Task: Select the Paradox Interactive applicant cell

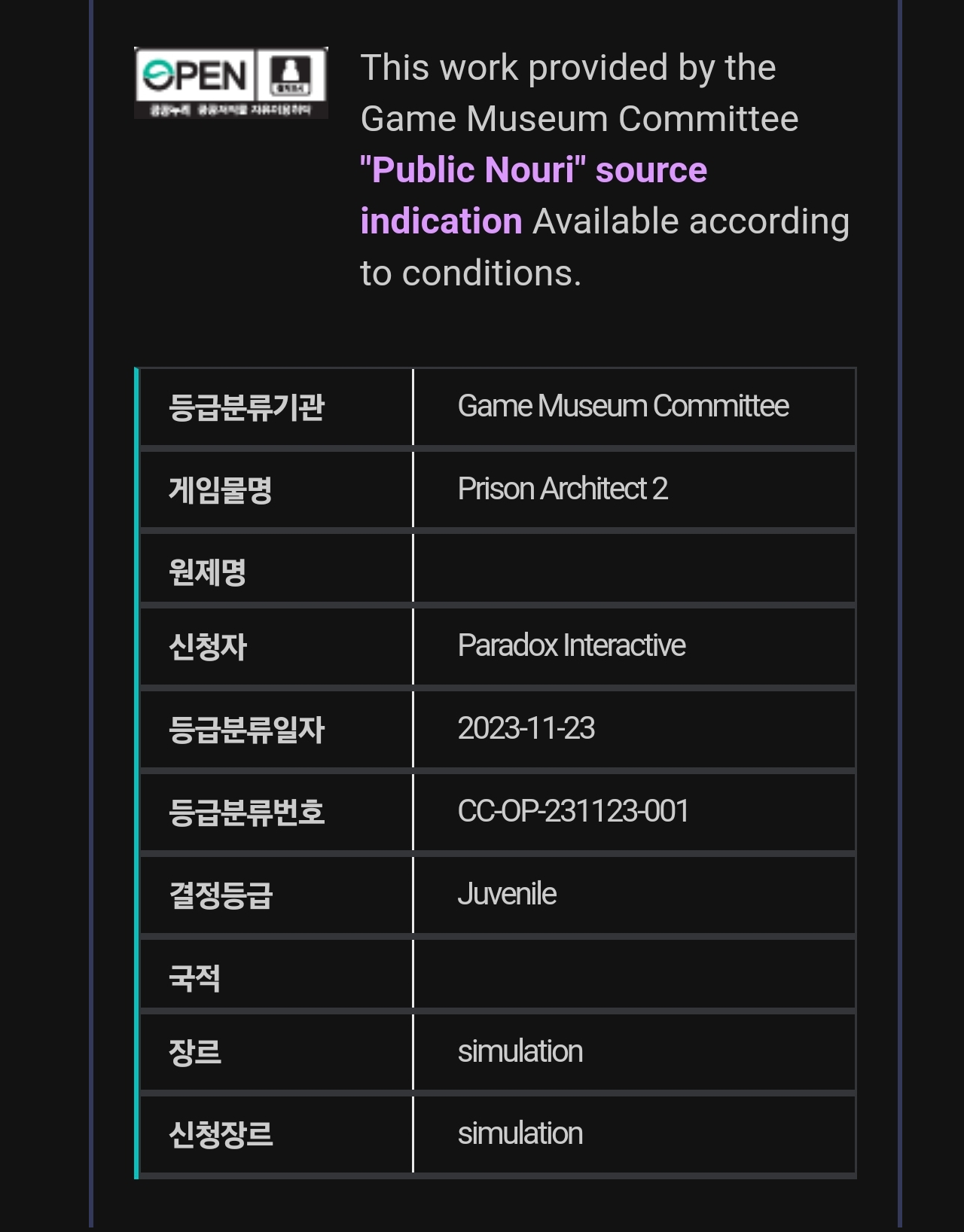Action: (x=572, y=646)
